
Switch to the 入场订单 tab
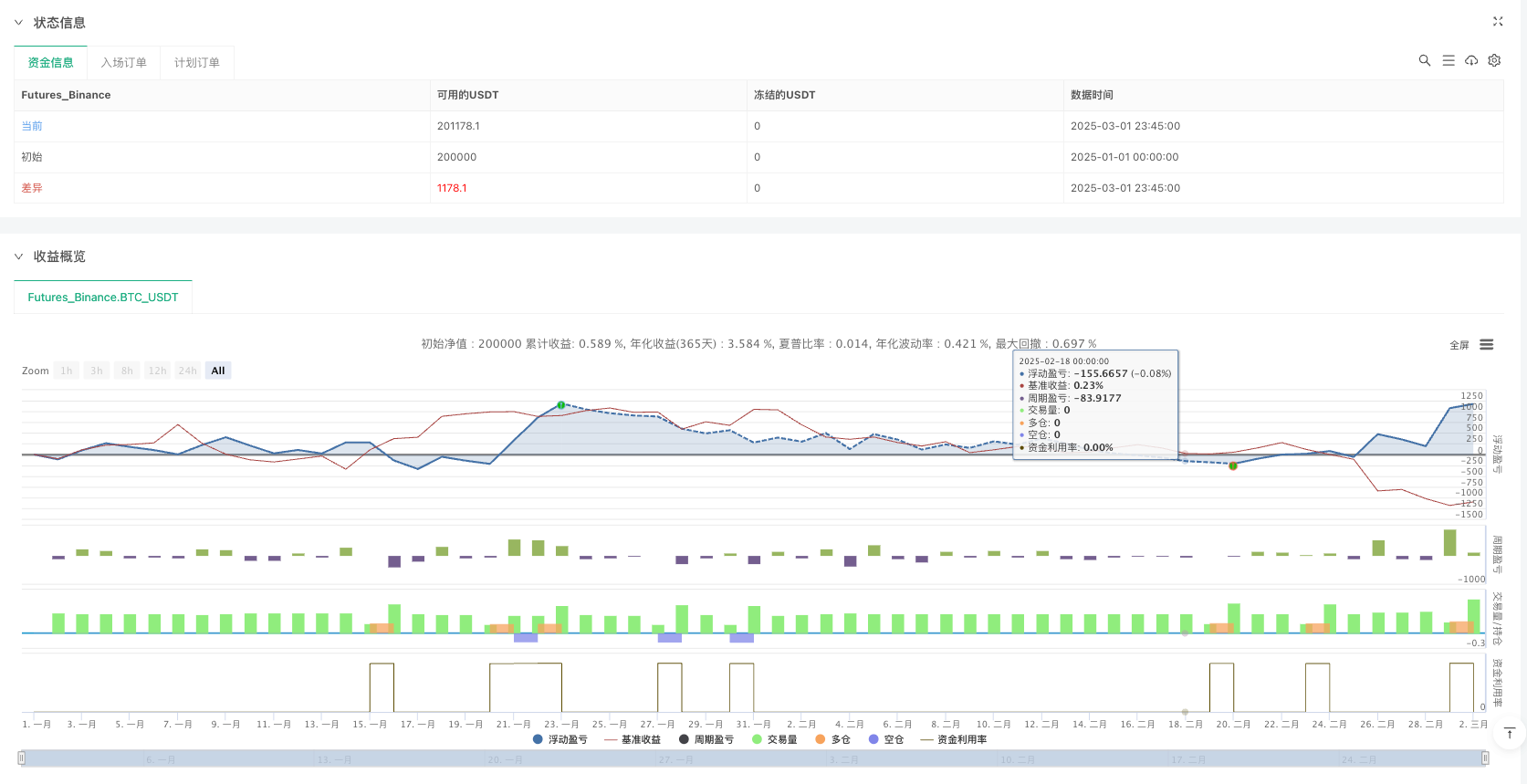(123, 62)
